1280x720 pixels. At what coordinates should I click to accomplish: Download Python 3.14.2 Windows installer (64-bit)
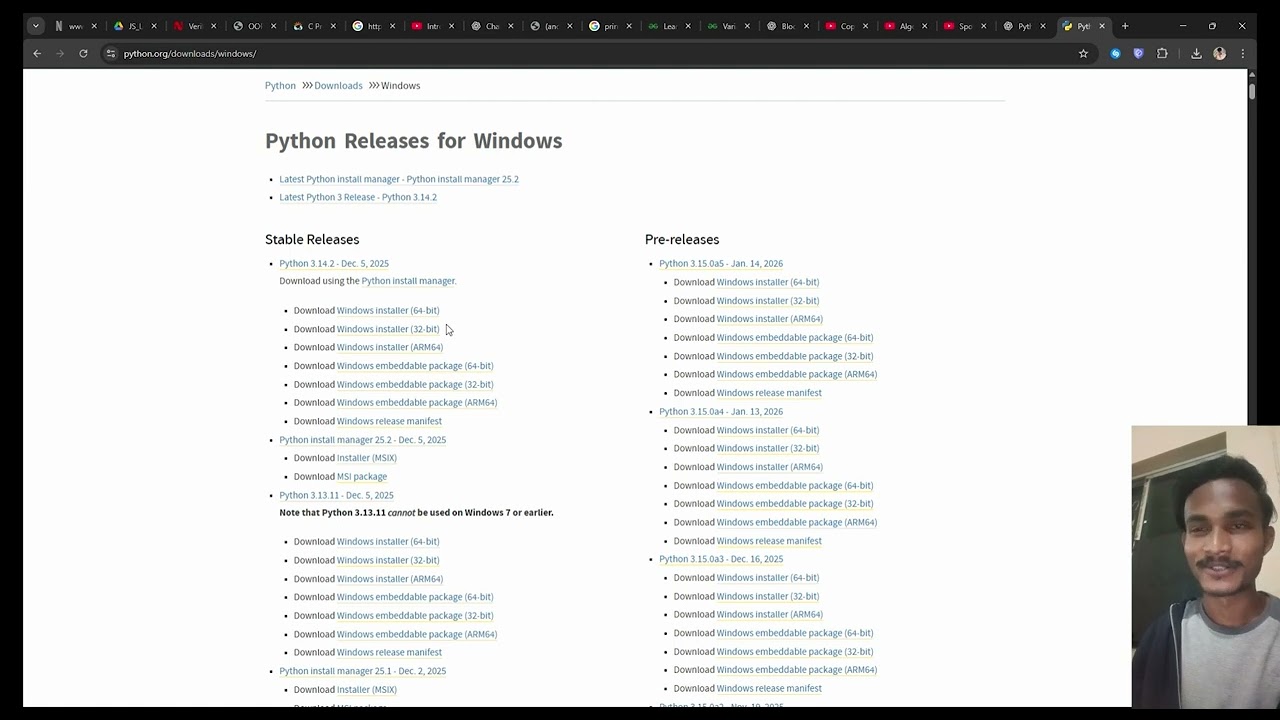pyautogui.click(x=388, y=311)
